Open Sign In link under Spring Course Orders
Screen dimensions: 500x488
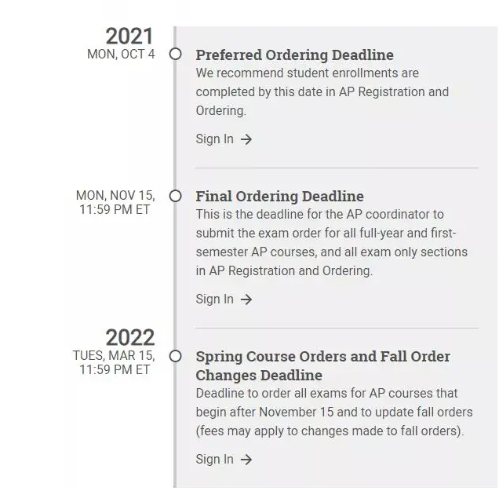(224, 459)
